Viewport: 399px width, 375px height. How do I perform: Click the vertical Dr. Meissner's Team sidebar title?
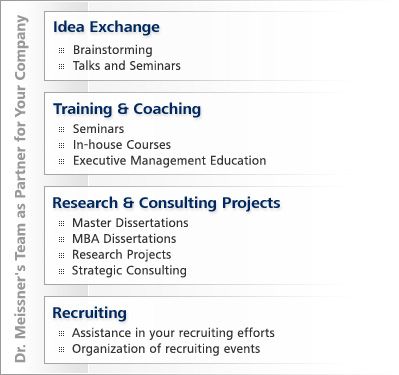click(20, 189)
